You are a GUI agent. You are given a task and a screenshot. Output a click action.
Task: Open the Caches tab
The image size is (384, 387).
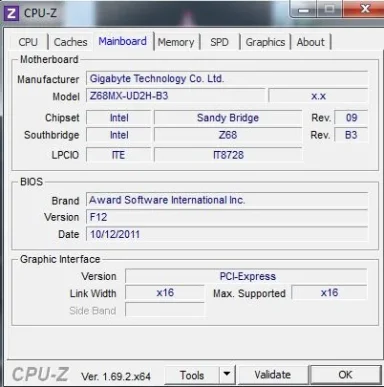pos(70,42)
